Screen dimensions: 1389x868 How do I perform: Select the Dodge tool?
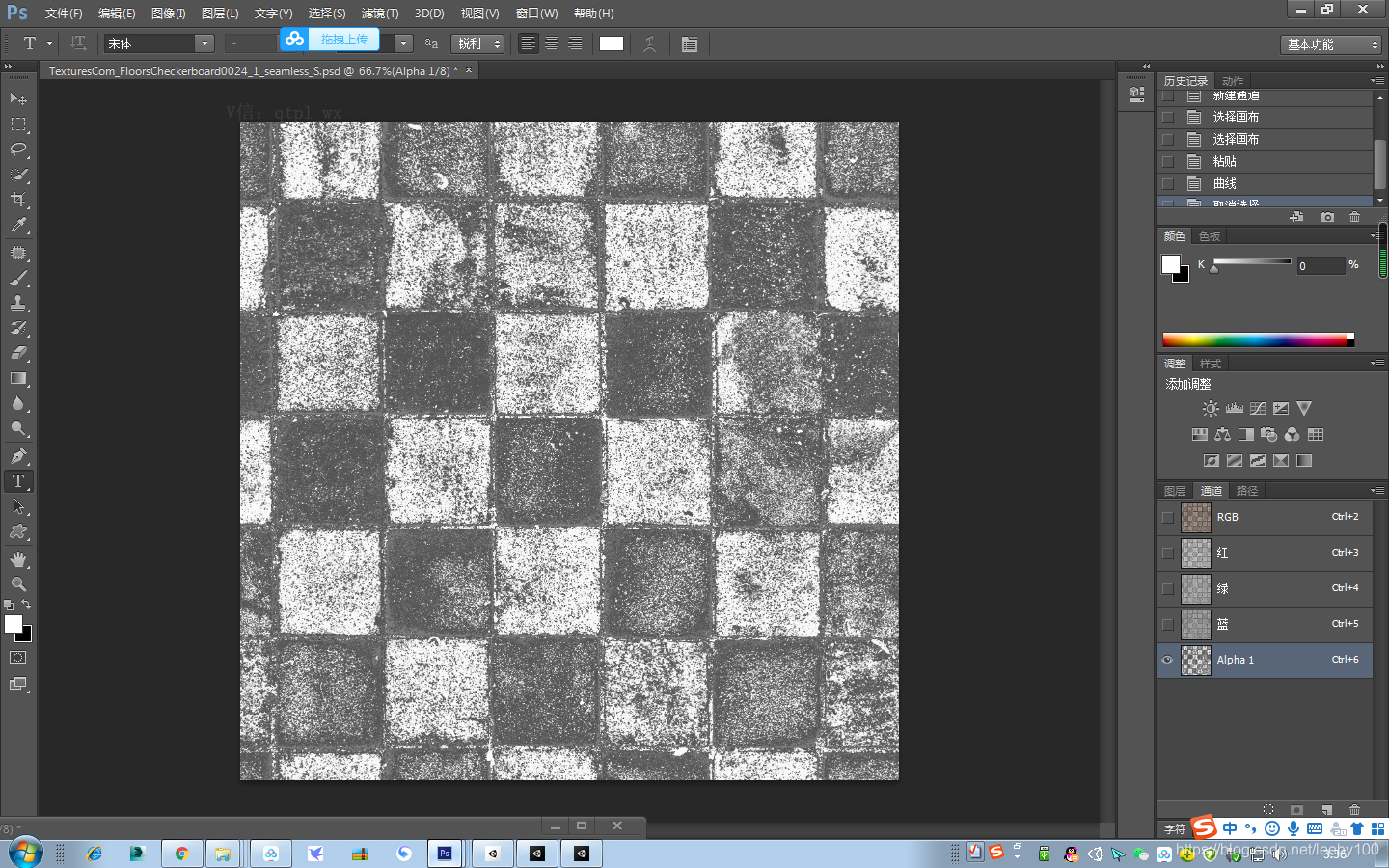pyautogui.click(x=18, y=428)
